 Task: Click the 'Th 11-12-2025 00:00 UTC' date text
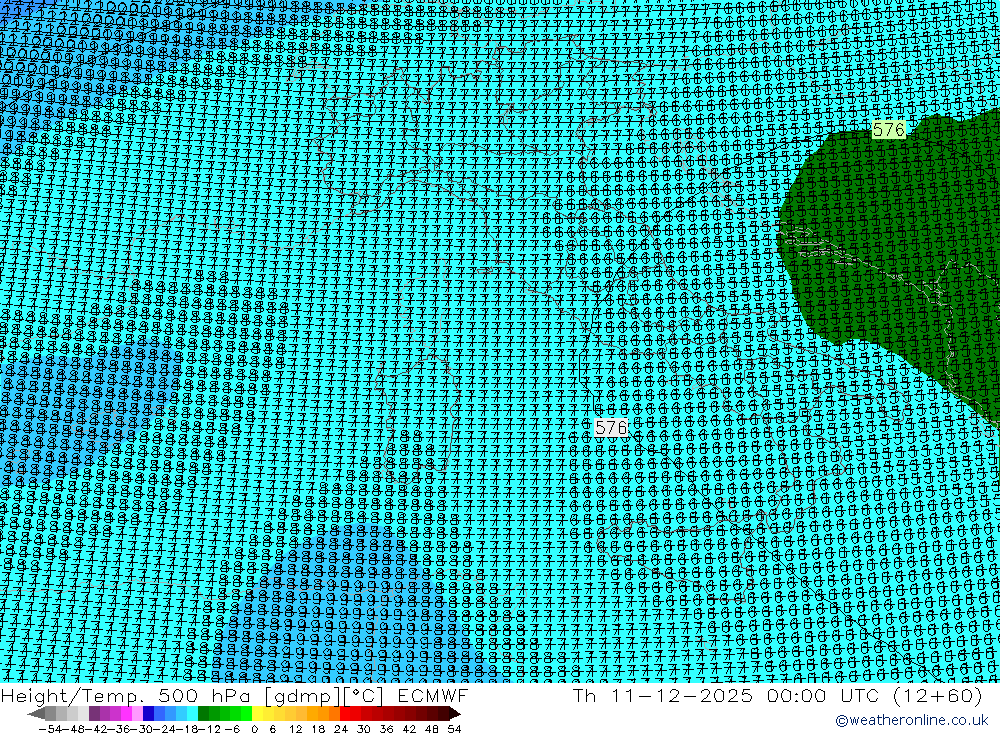coord(726,696)
